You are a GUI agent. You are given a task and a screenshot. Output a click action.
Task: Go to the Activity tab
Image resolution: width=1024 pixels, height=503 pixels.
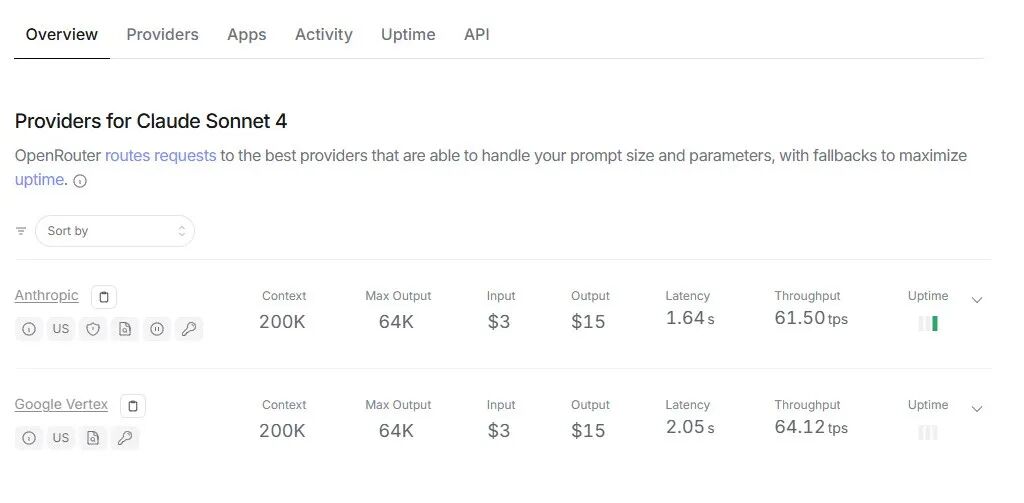(x=323, y=35)
